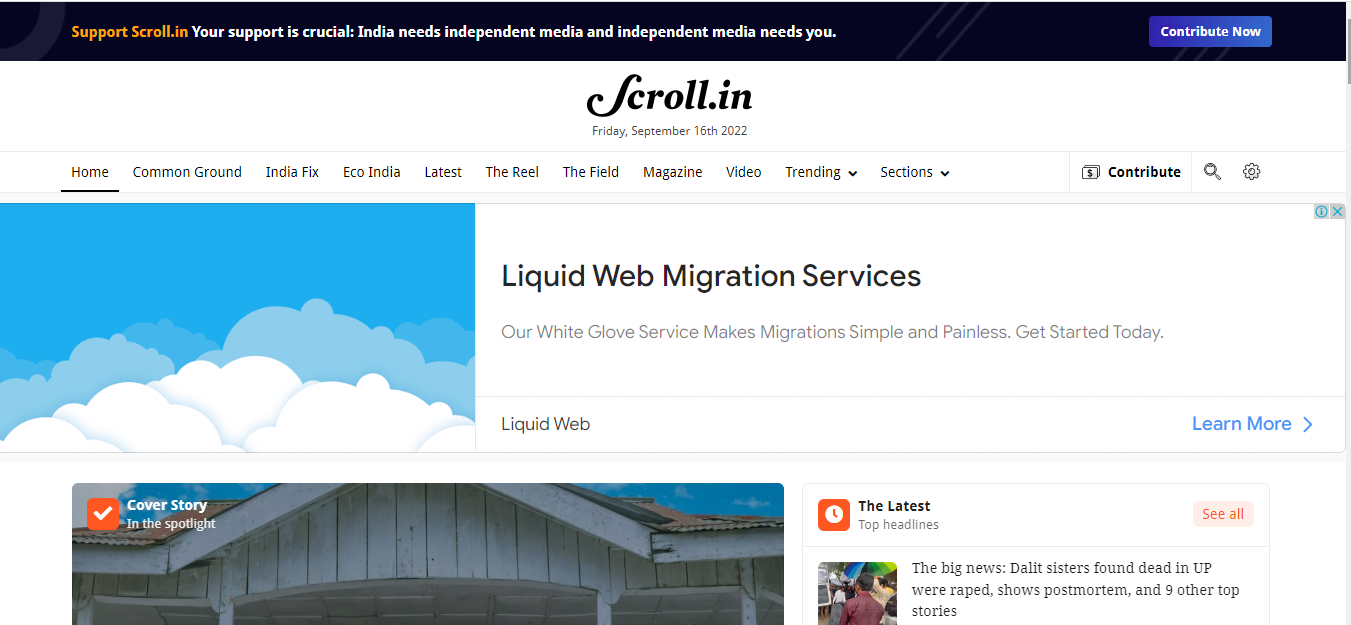Open the Dalit sisters big news story
The image size is (1351, 625).
[x=1075, y=589]
